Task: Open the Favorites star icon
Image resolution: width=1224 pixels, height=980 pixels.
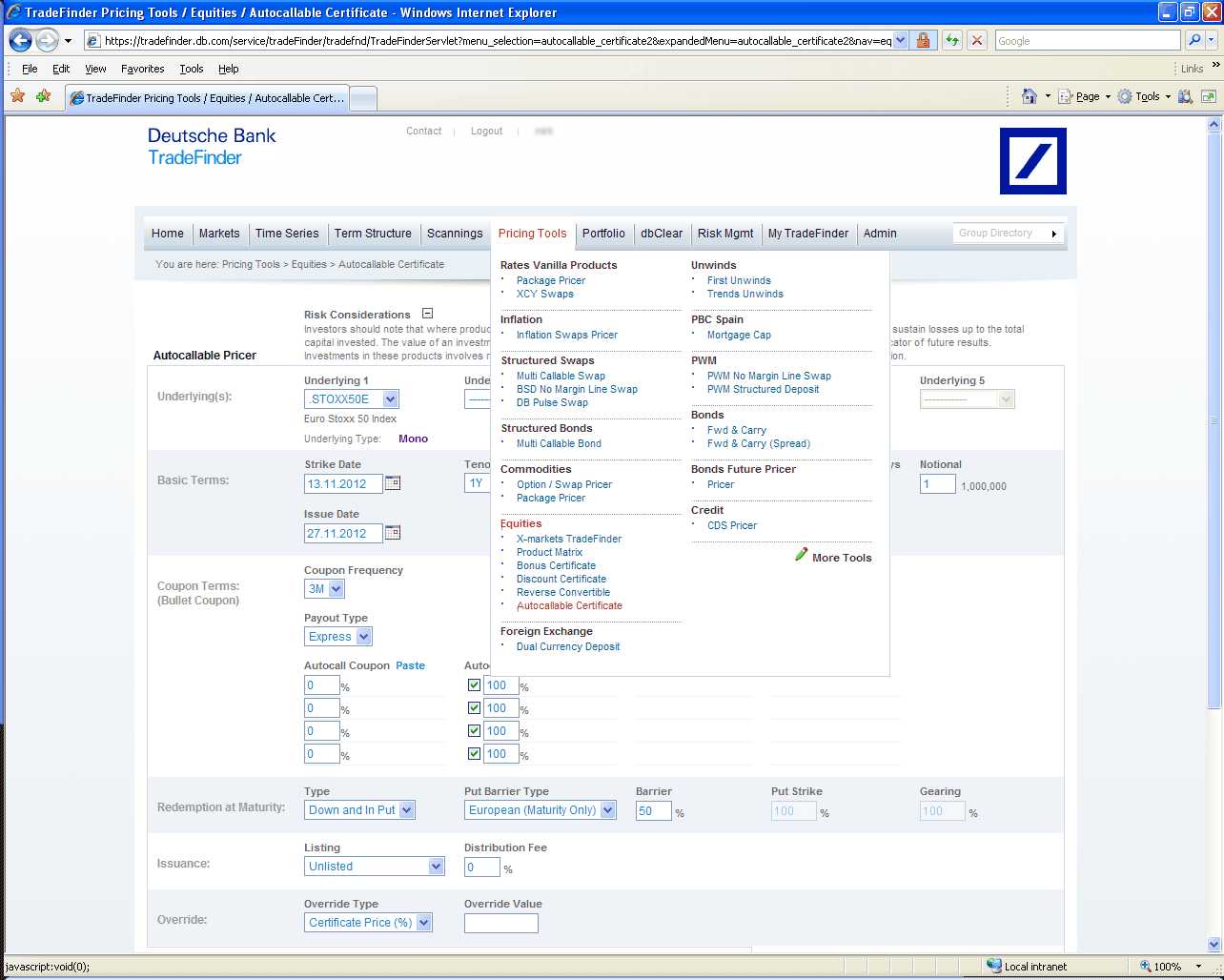Action: (x=17, y=96)
